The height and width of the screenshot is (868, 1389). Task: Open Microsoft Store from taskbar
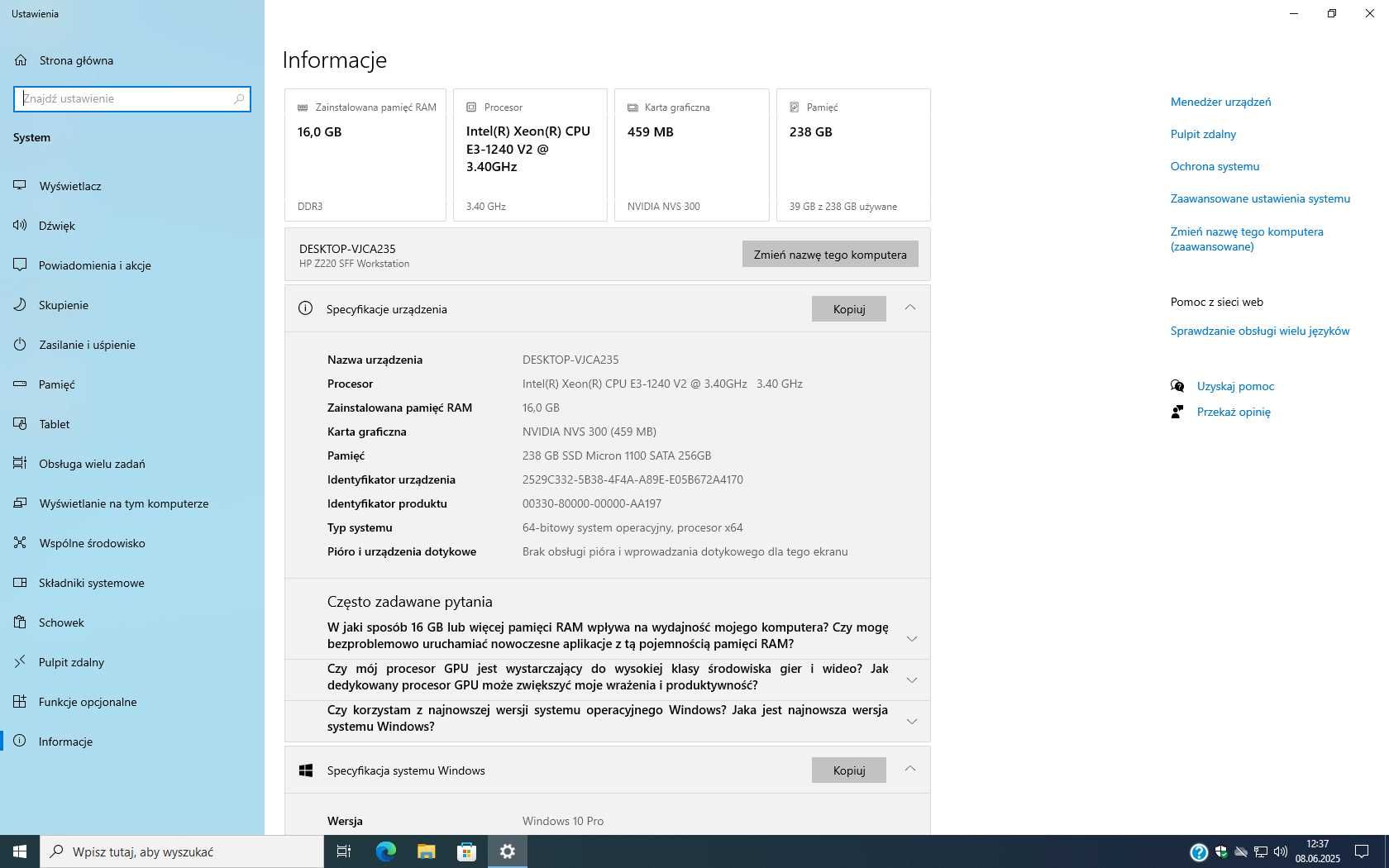click(466, 851)
